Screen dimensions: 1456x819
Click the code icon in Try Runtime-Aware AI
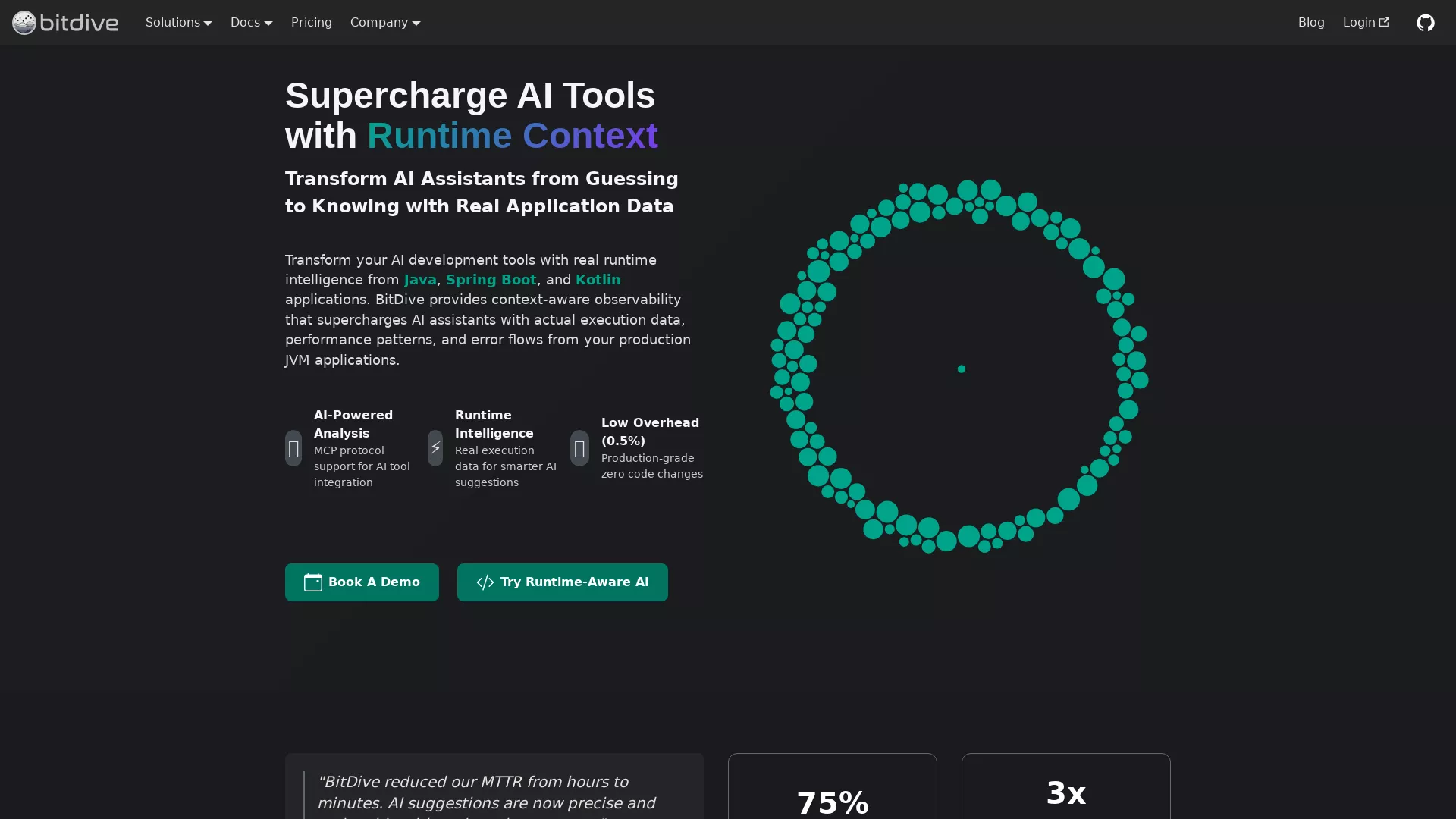click(x=485, y=582)
